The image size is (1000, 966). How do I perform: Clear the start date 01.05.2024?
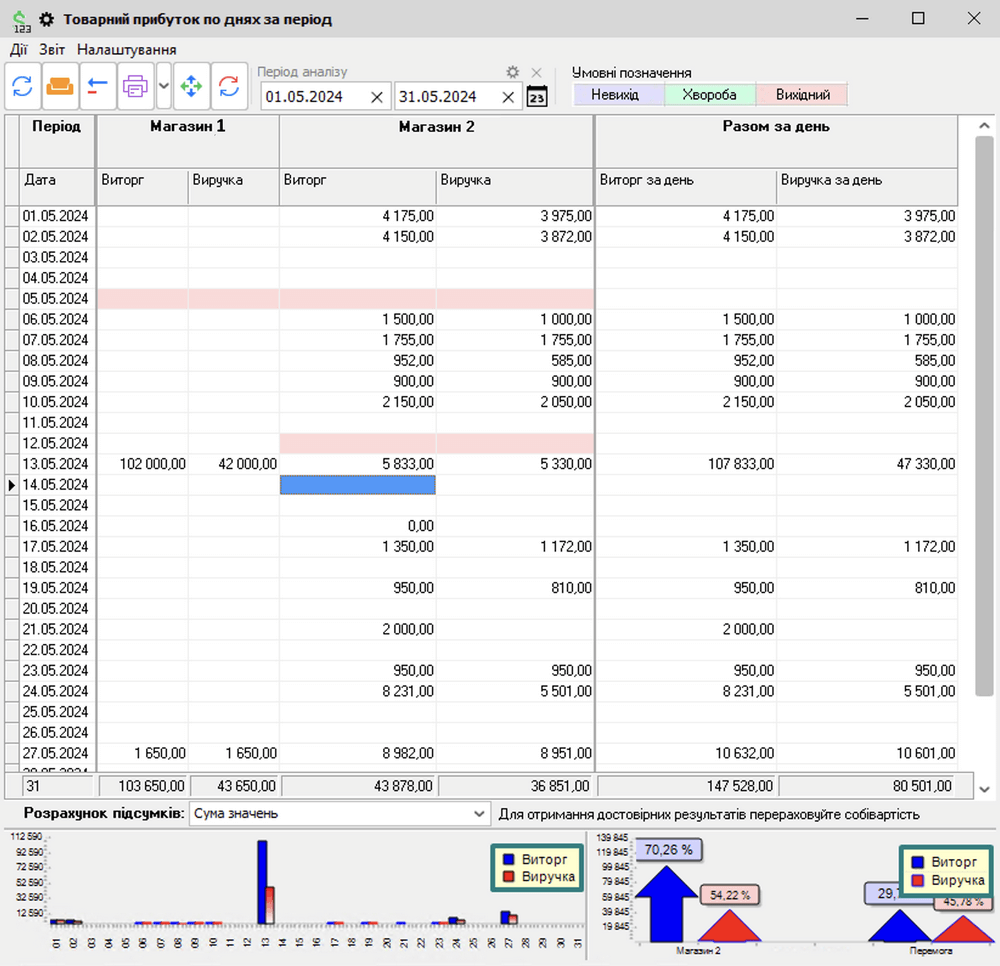tap(376, 97)
